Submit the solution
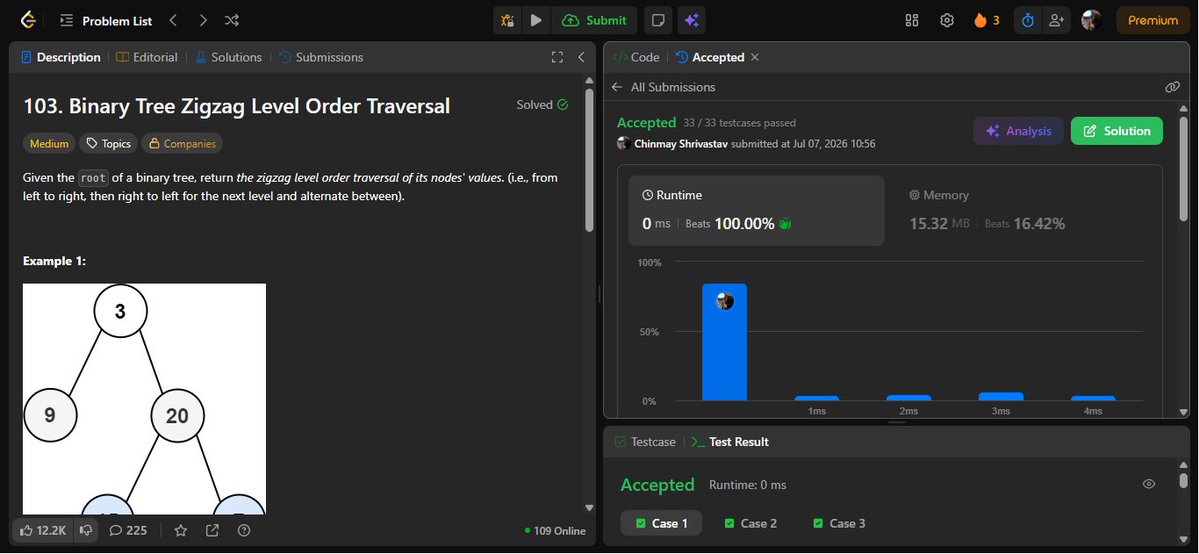This screenshot has height=554, width=1199. click(x=594, y=21)
